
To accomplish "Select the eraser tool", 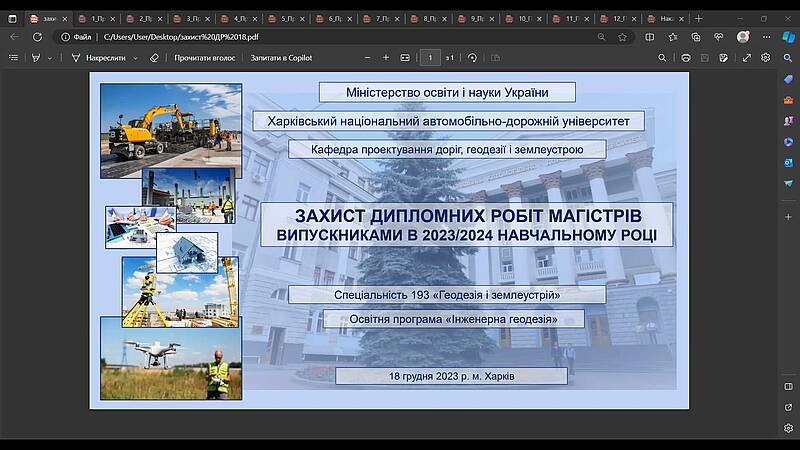I will [155, 58].
